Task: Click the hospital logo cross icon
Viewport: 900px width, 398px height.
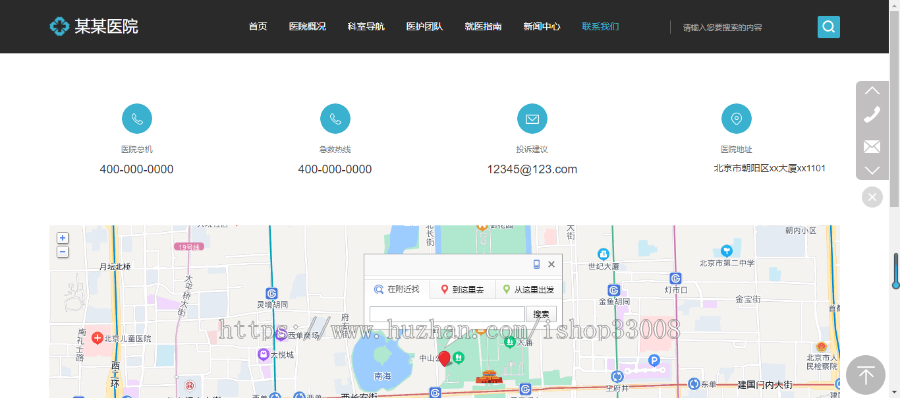Action: pos(59,26)
